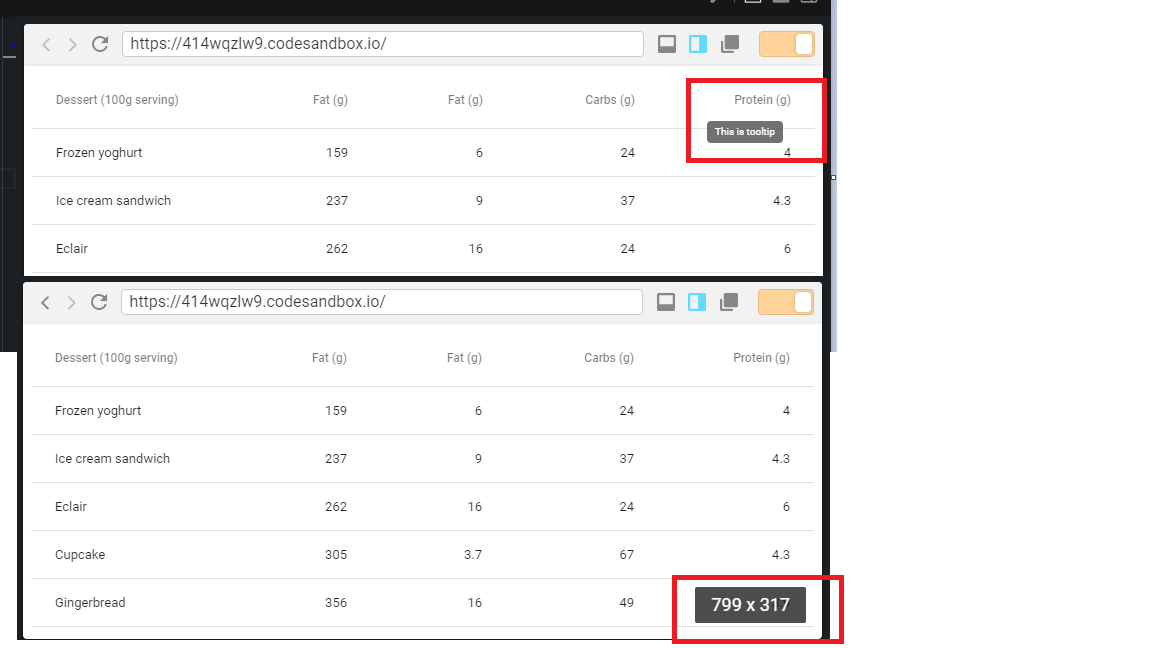Sort by the Protein (g) column header
This screenshot has width=1152, height=648.
[761, 100]
